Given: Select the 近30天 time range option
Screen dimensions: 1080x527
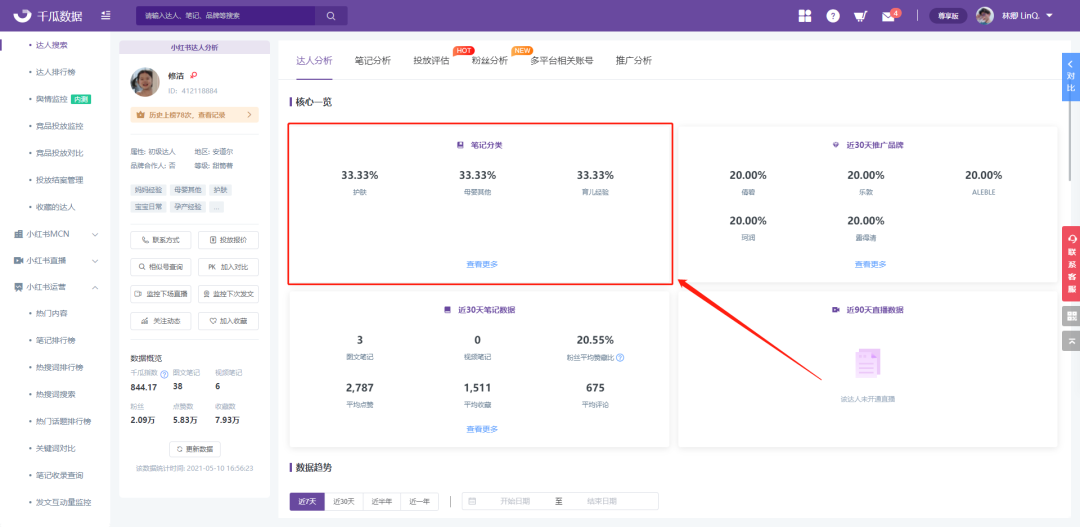Looking at the screenshot, I should point(344,502).
